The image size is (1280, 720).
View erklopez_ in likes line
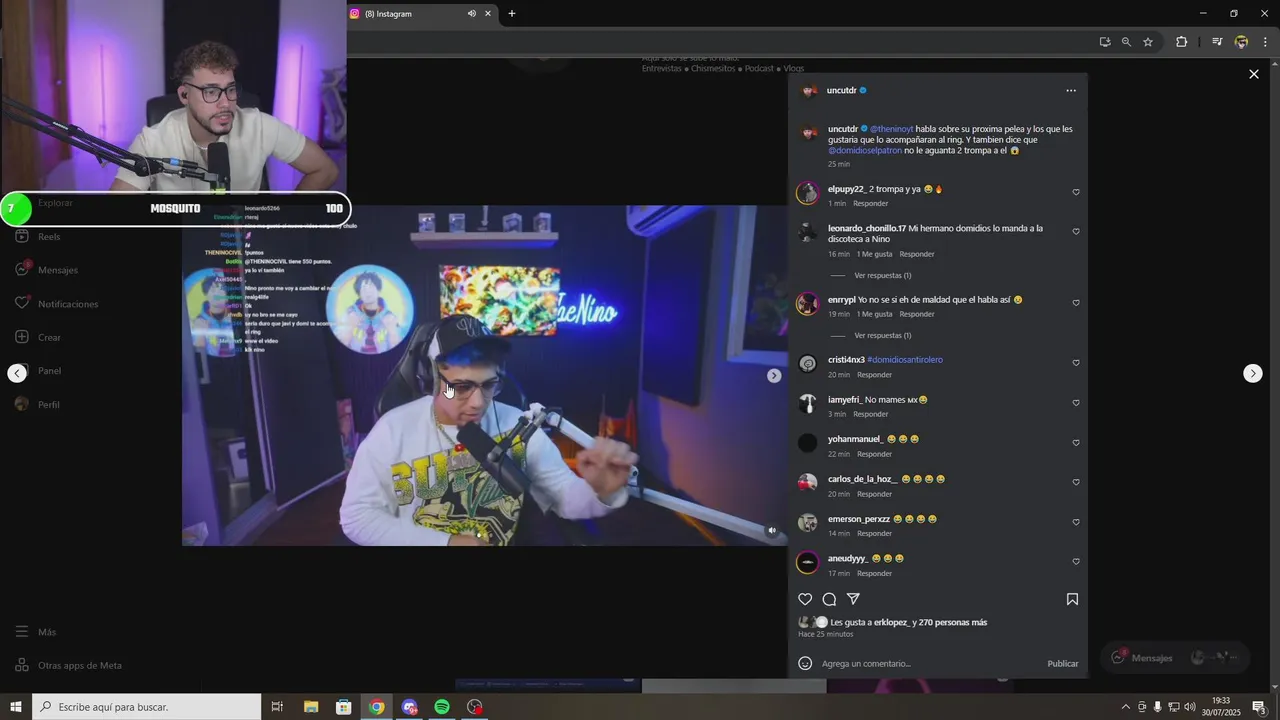[x=892, y=622]
